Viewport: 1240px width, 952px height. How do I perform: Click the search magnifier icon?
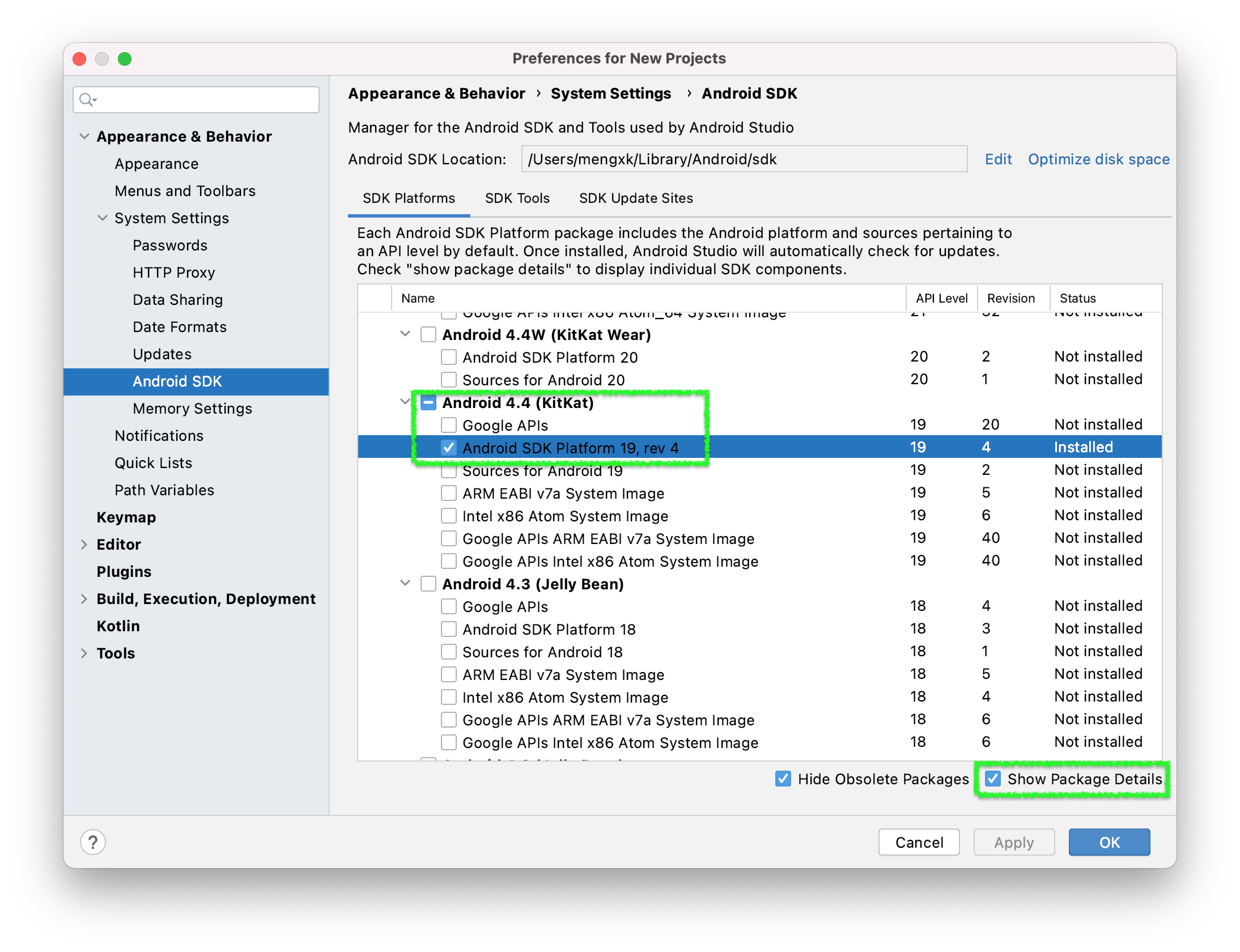(87, 100)
